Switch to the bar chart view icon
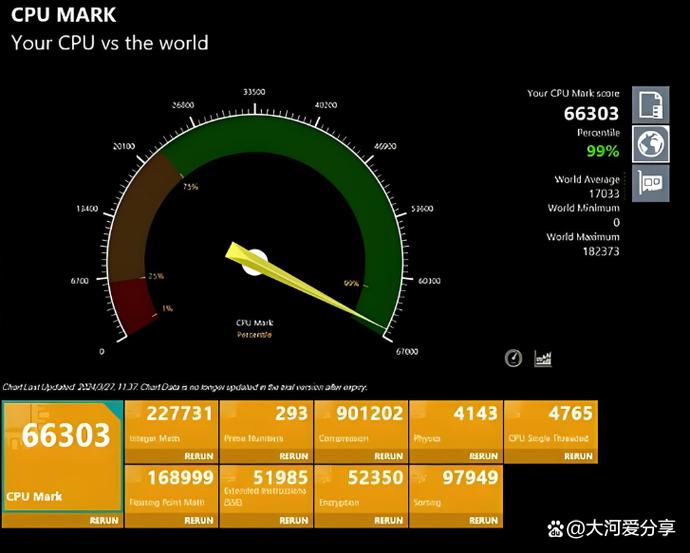 pos(543,358)
